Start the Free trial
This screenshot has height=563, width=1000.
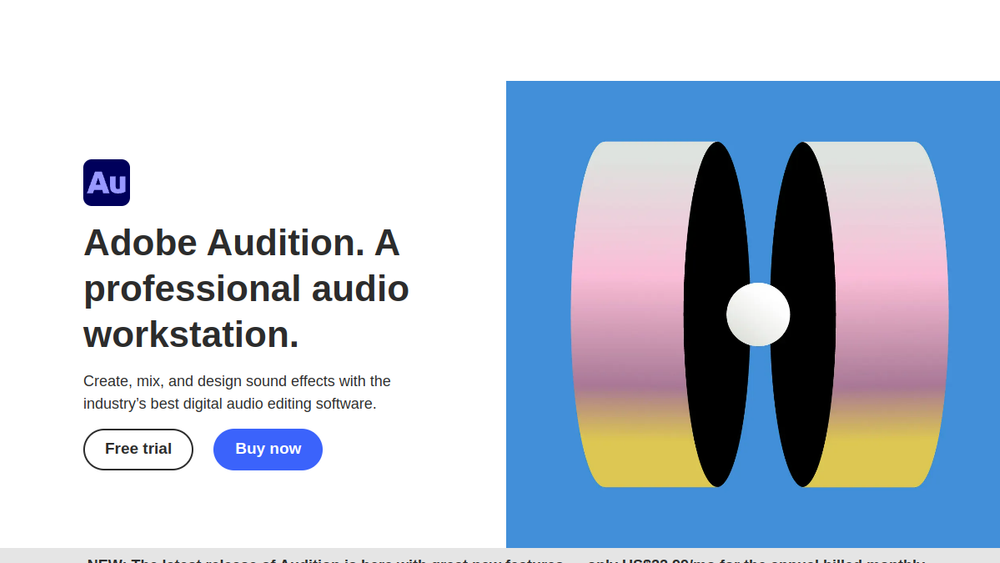pyautogui.click(x=138, y=450)
